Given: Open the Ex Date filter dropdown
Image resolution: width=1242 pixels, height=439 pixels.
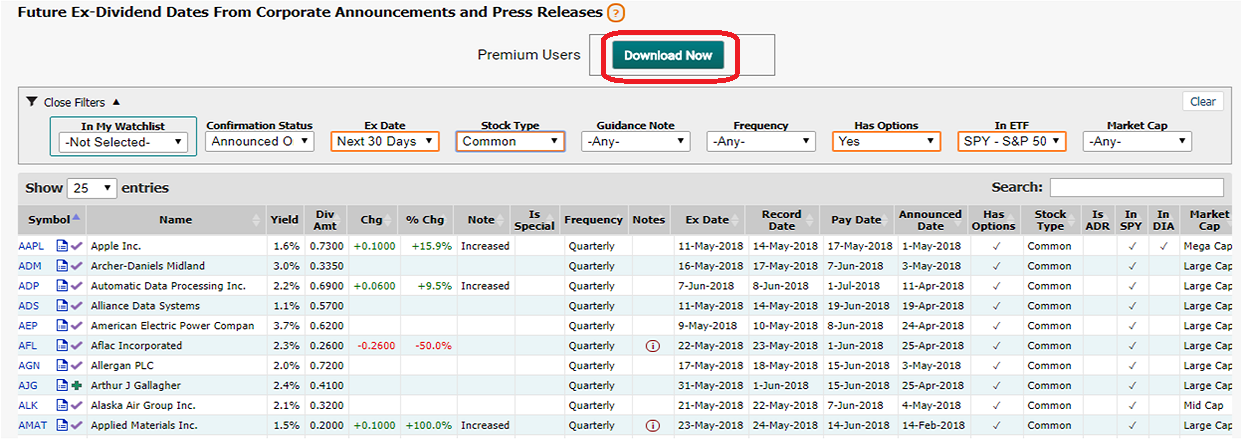Looking at the screenshot, I should coord(385,142).
